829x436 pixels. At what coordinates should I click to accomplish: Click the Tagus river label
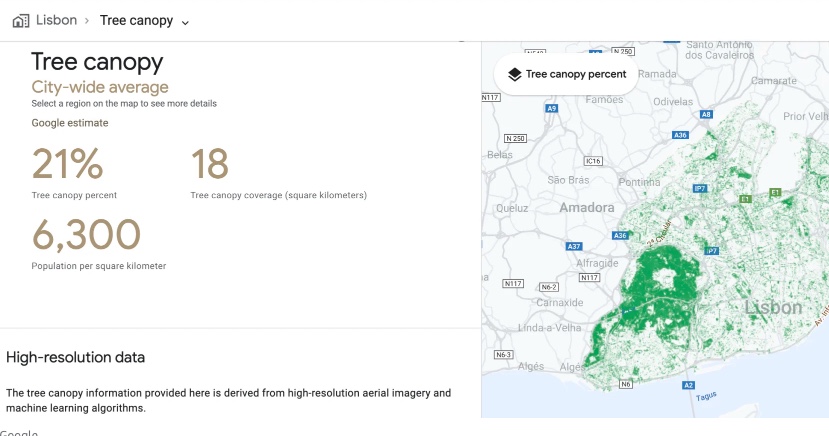coord(706,396)
